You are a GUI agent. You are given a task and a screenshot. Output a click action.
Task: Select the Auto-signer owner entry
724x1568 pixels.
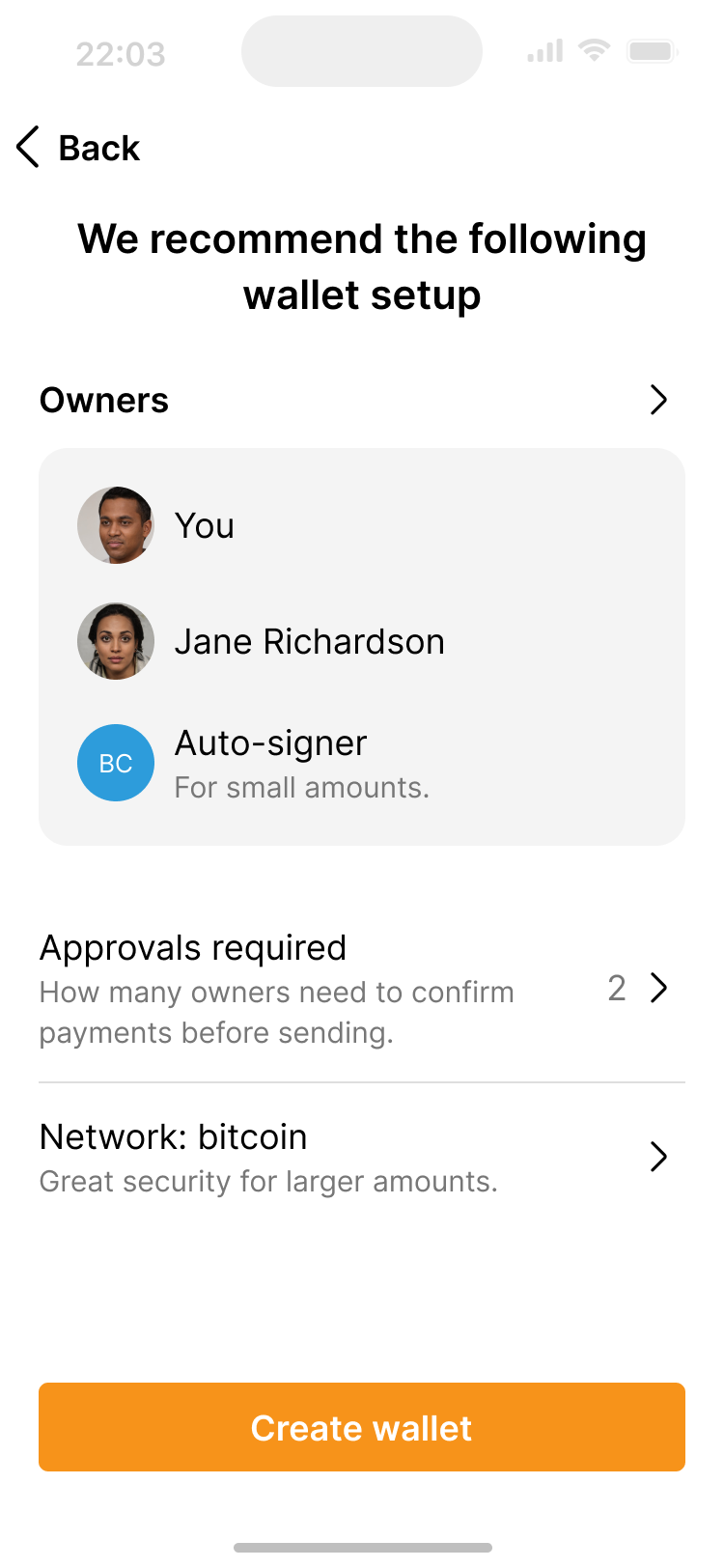[270, 743]
